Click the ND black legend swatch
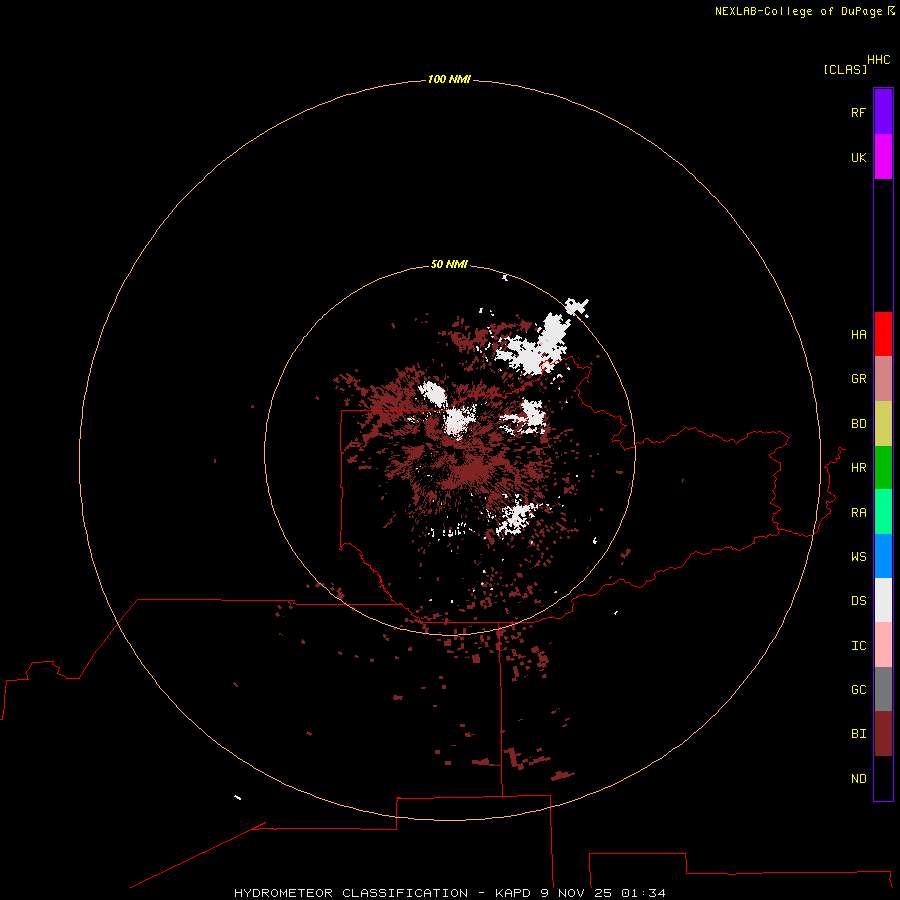 pyautogui.click(x=883, y=778)
